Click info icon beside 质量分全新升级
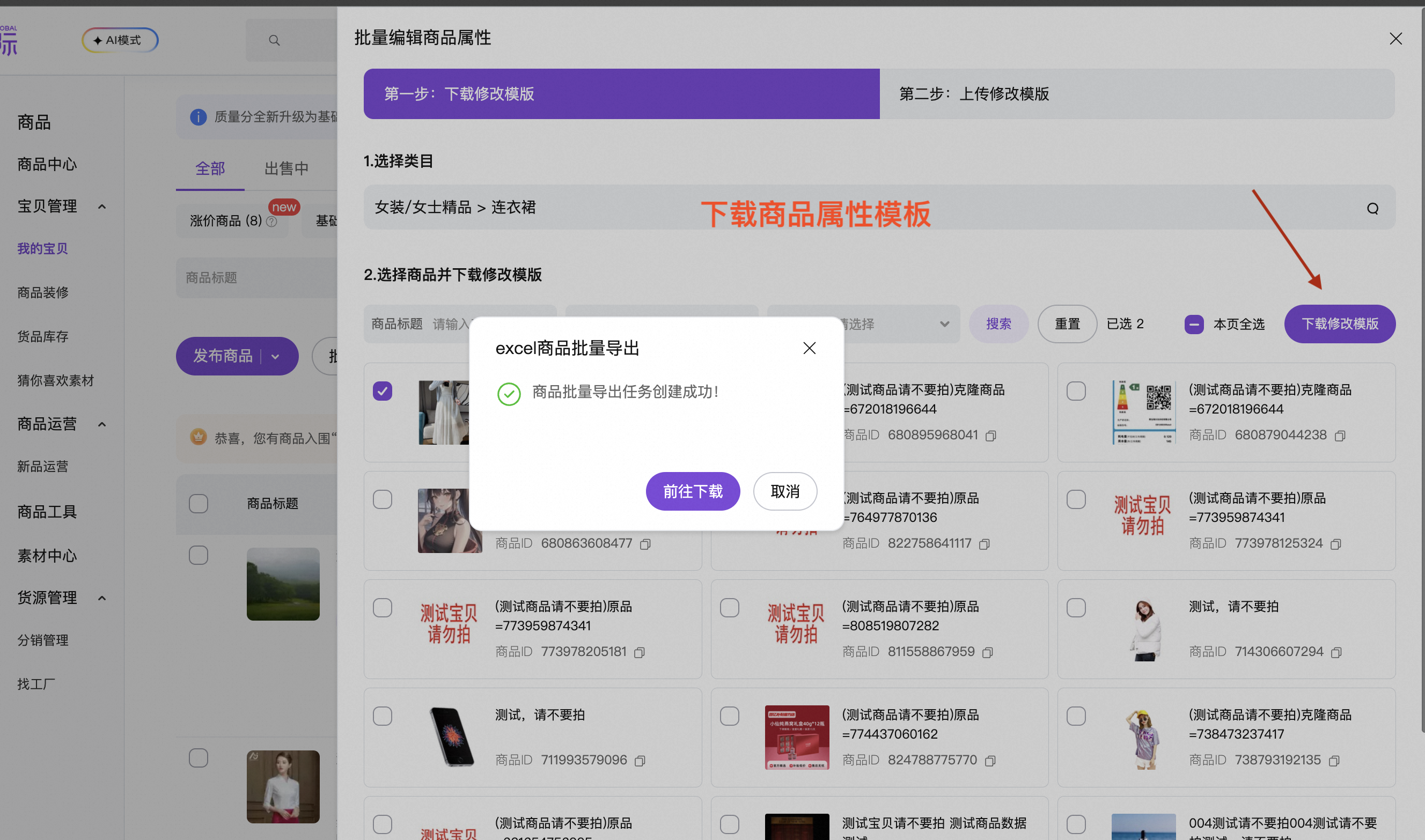Viewport: 1425px width, 840px height. 197,117
